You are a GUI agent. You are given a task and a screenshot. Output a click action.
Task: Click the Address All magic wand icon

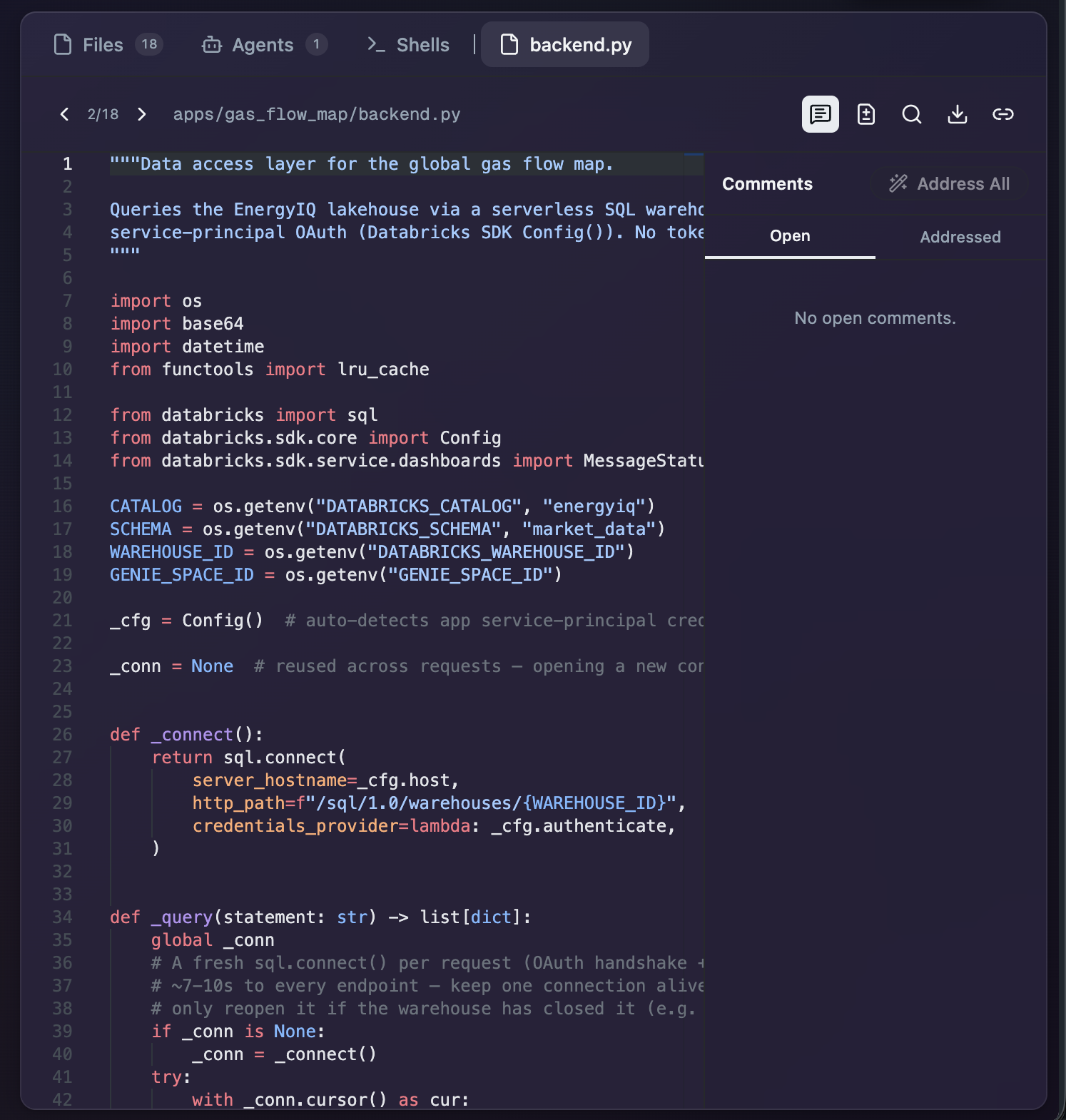pyautogui.click(x=898, y=183)
